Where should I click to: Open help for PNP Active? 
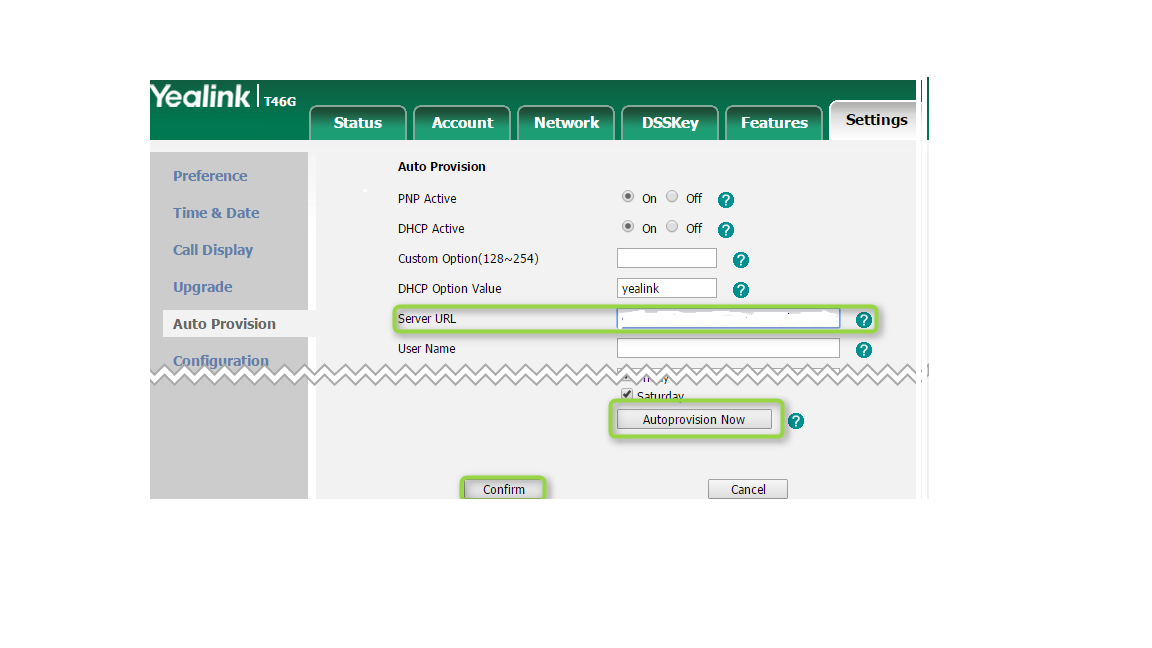[x=725, y=200]
